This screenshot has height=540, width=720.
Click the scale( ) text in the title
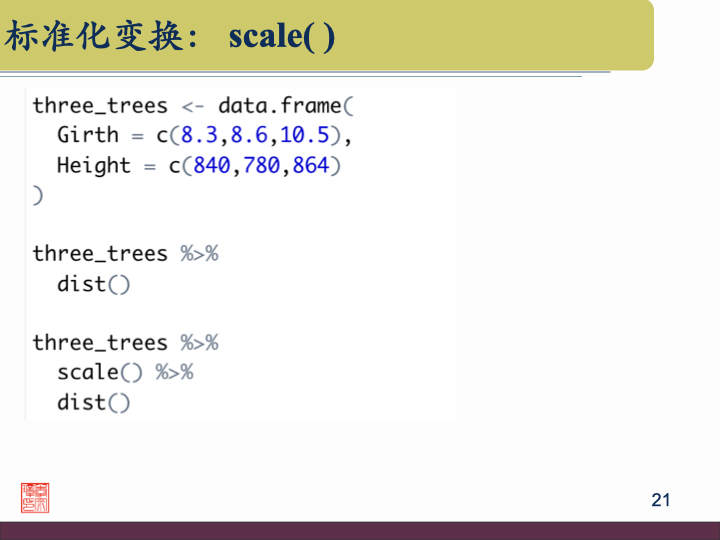(282, 37)
